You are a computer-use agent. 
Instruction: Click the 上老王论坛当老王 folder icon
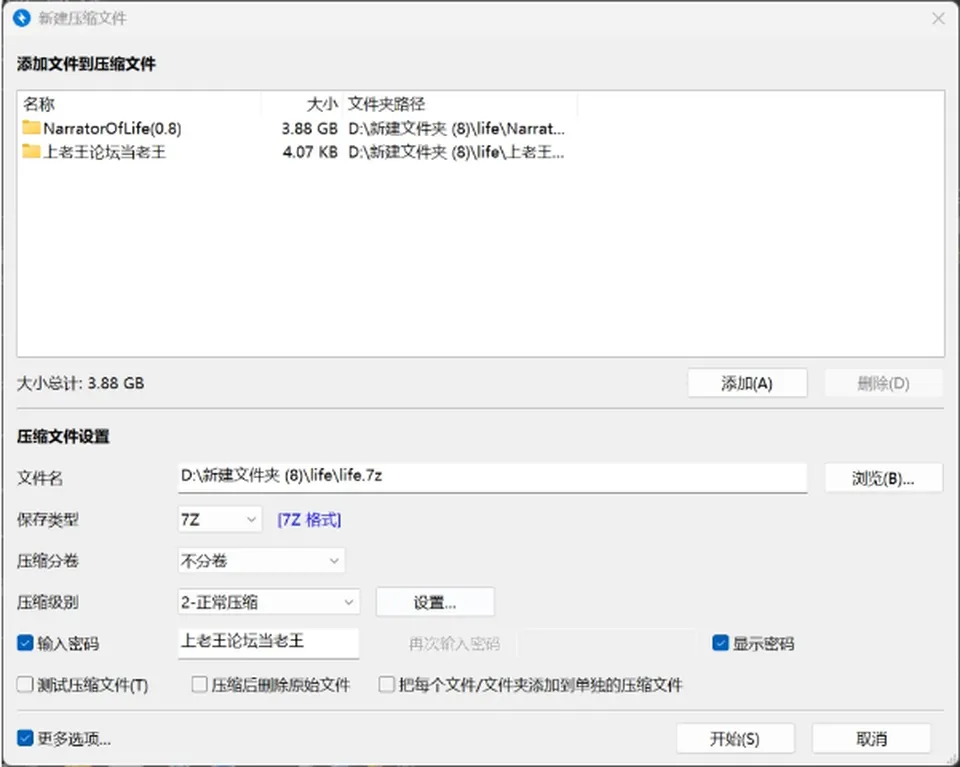[31, 151]
